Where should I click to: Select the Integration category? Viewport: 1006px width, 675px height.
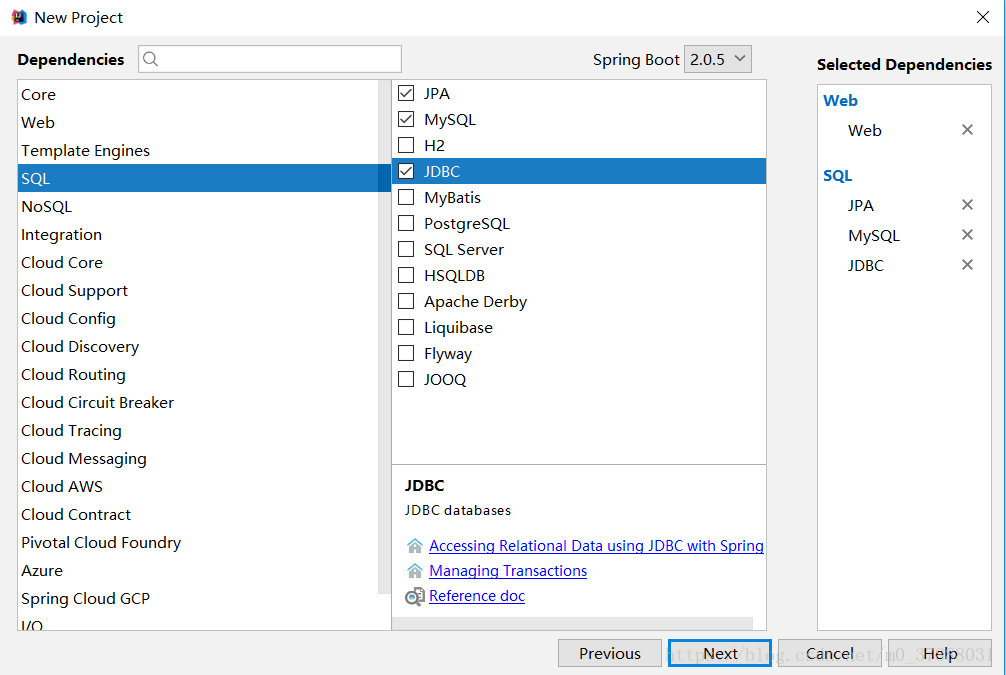(198, 235)
